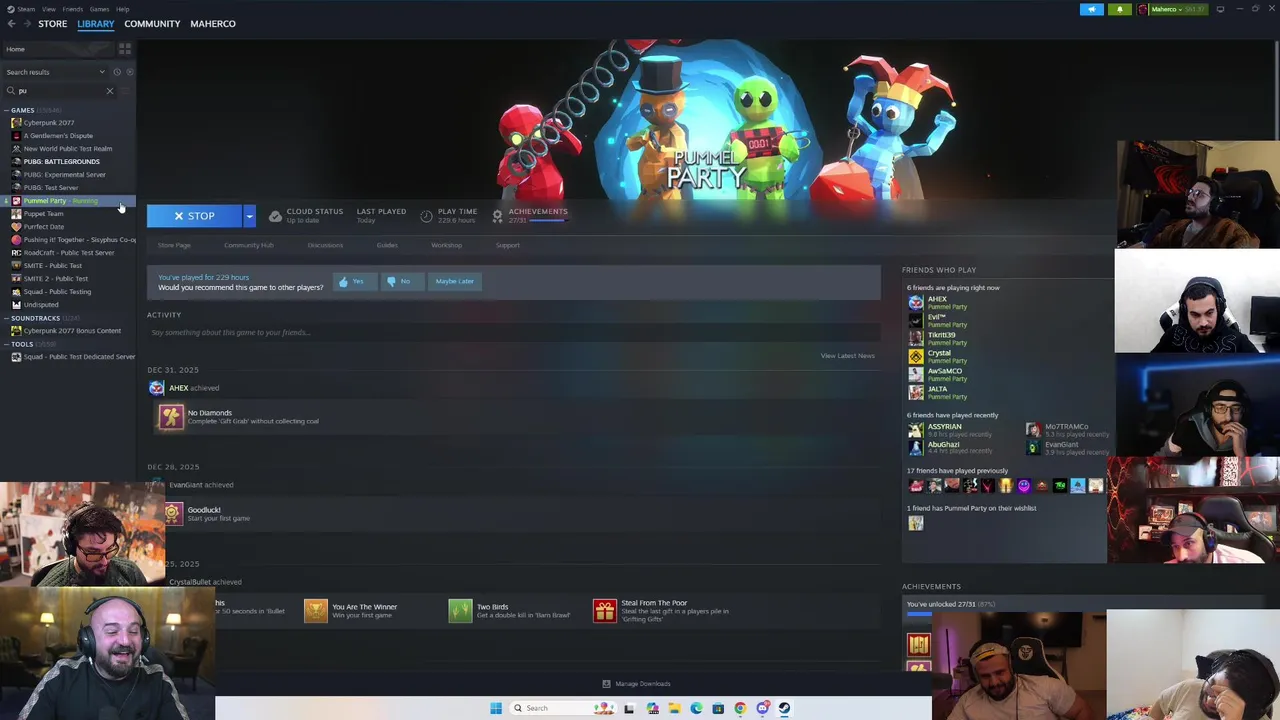Viewport: 1280px width, 720px height.
Task: Open the MAHERCO profile menu
Action: [213, 24]
